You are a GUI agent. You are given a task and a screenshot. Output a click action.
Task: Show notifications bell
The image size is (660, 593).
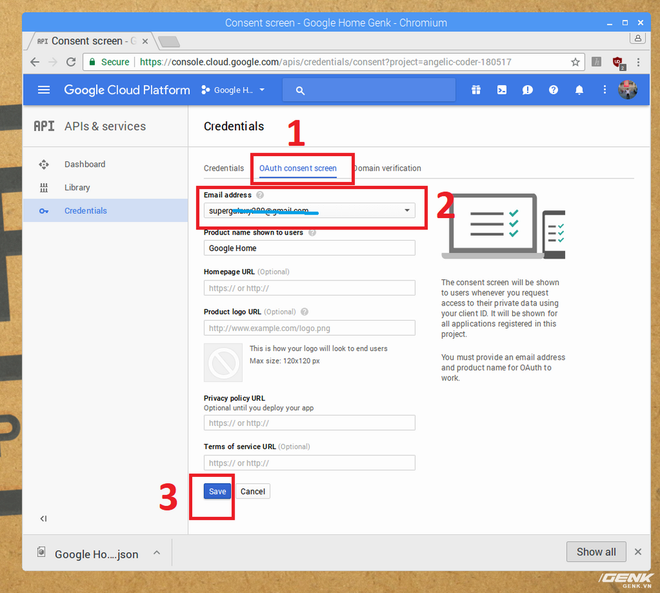579,90
